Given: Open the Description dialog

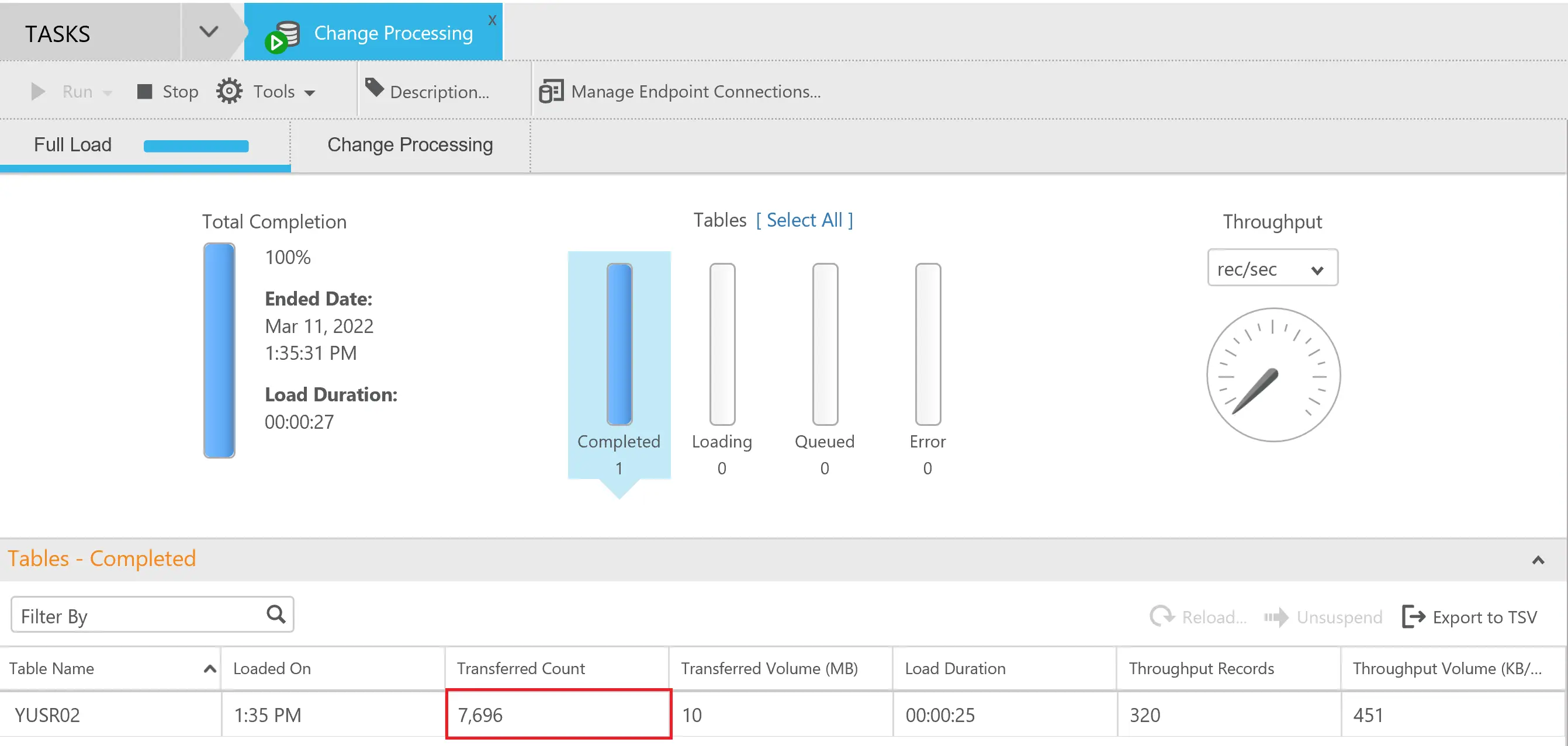Looking at the screenshot, I should (439, 92).
